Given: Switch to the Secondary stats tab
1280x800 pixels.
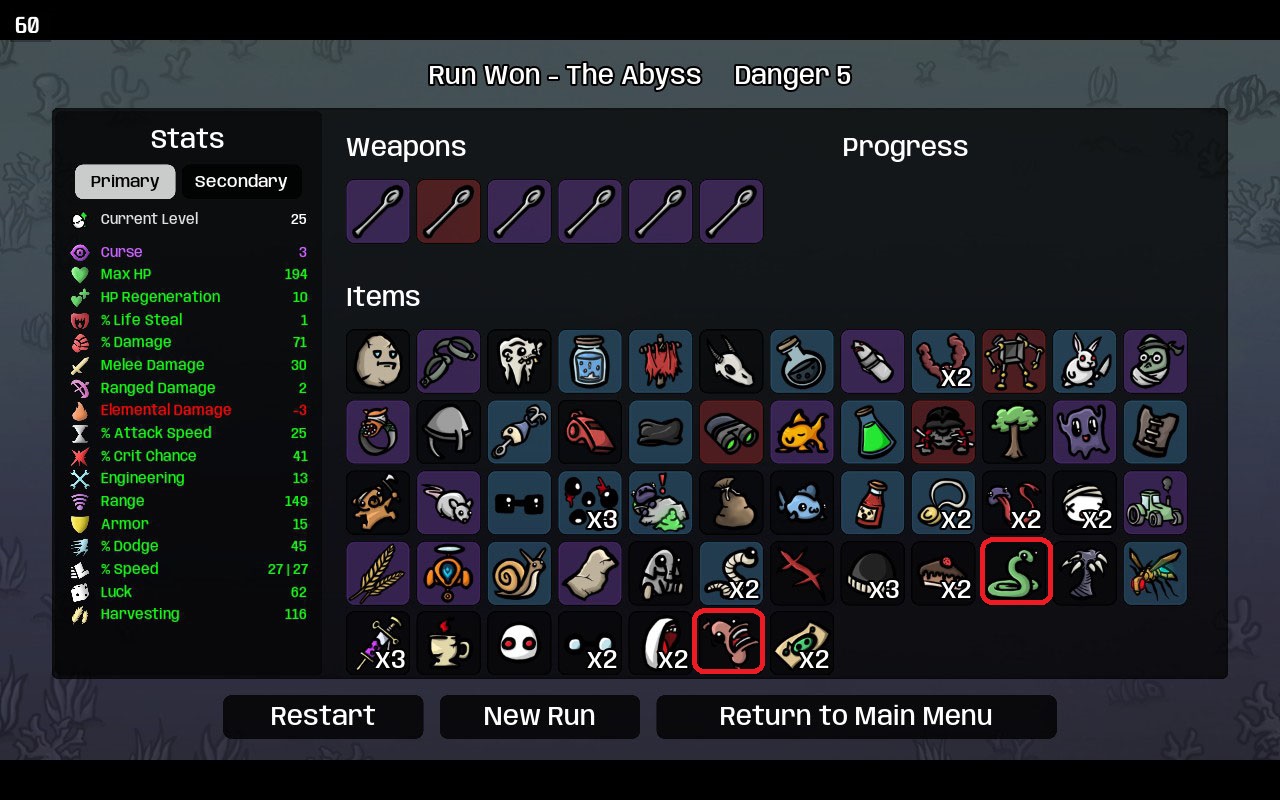Looking at the screenshot, I should [241, 182].
